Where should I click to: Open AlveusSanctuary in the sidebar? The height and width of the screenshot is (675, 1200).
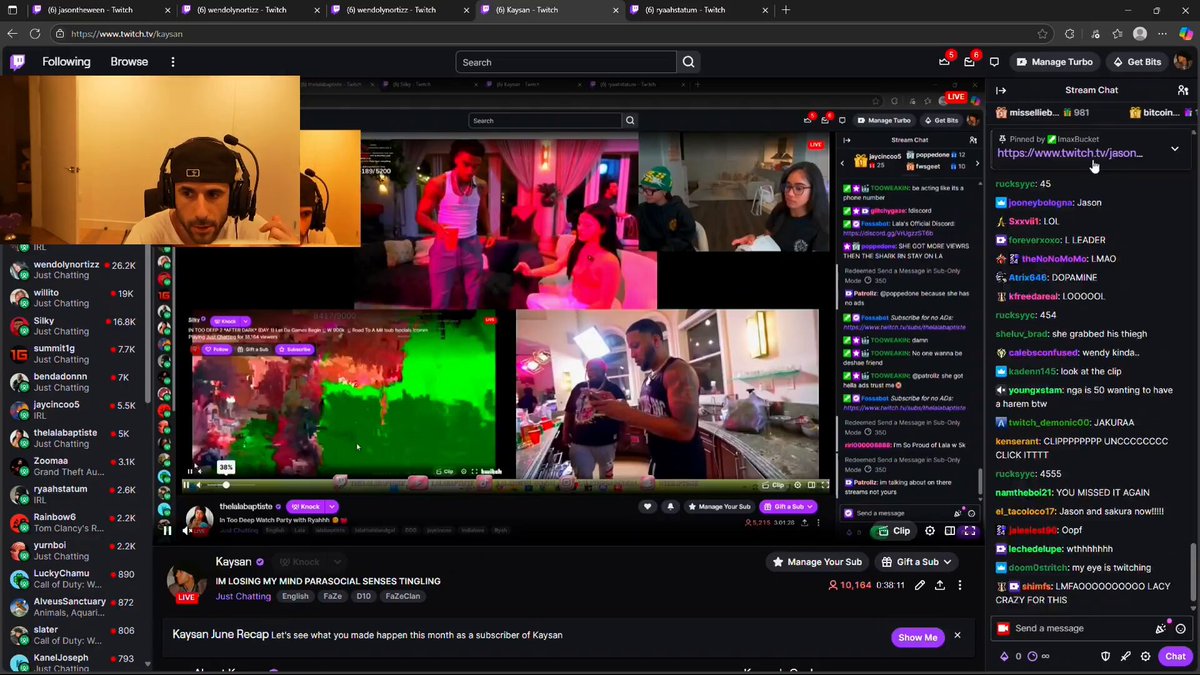pyautogui.click(x=76, y=608)
